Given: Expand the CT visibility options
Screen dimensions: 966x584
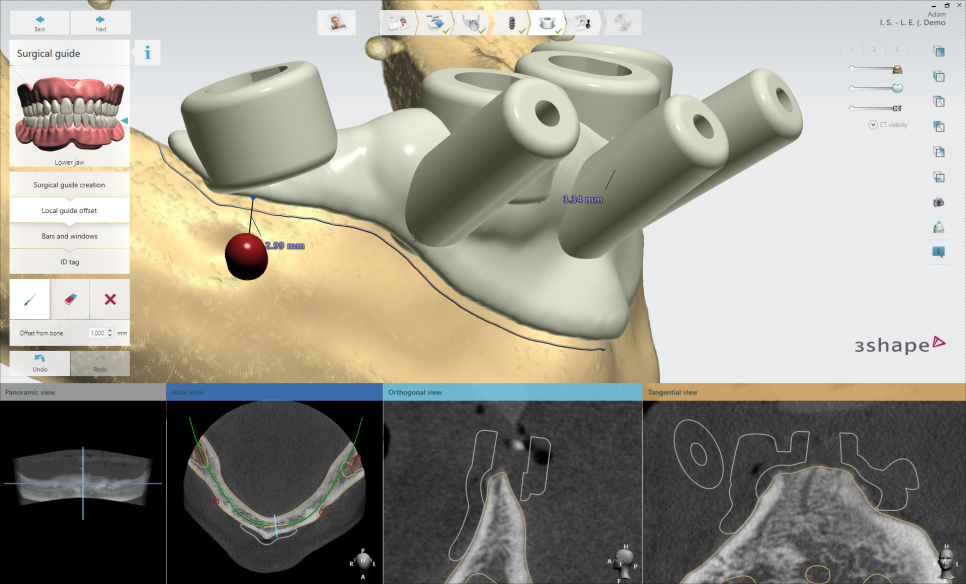Looking at the screenshot, I should 872,125.
